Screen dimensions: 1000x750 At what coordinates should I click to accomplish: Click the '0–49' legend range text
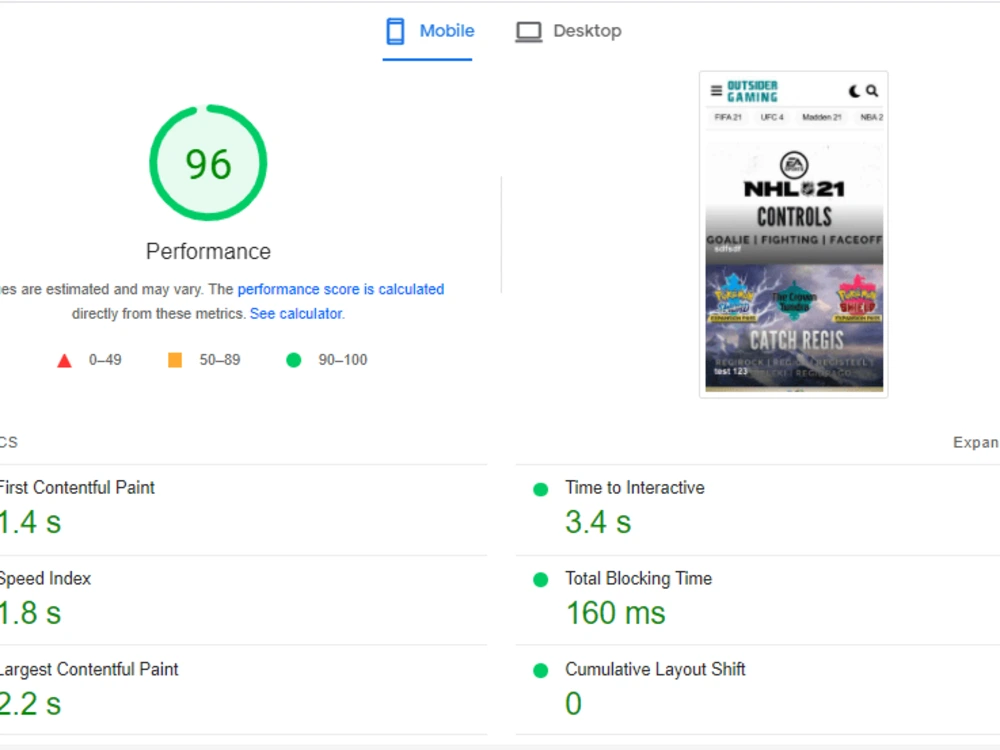pos(105,360)
